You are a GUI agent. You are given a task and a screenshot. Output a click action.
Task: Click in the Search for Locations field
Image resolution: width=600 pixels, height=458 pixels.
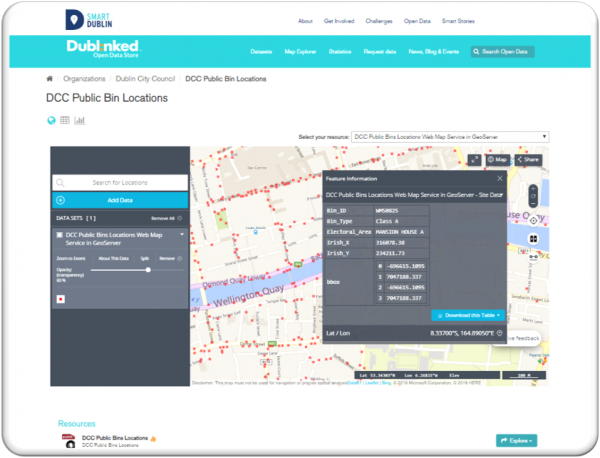coord(120,183)
